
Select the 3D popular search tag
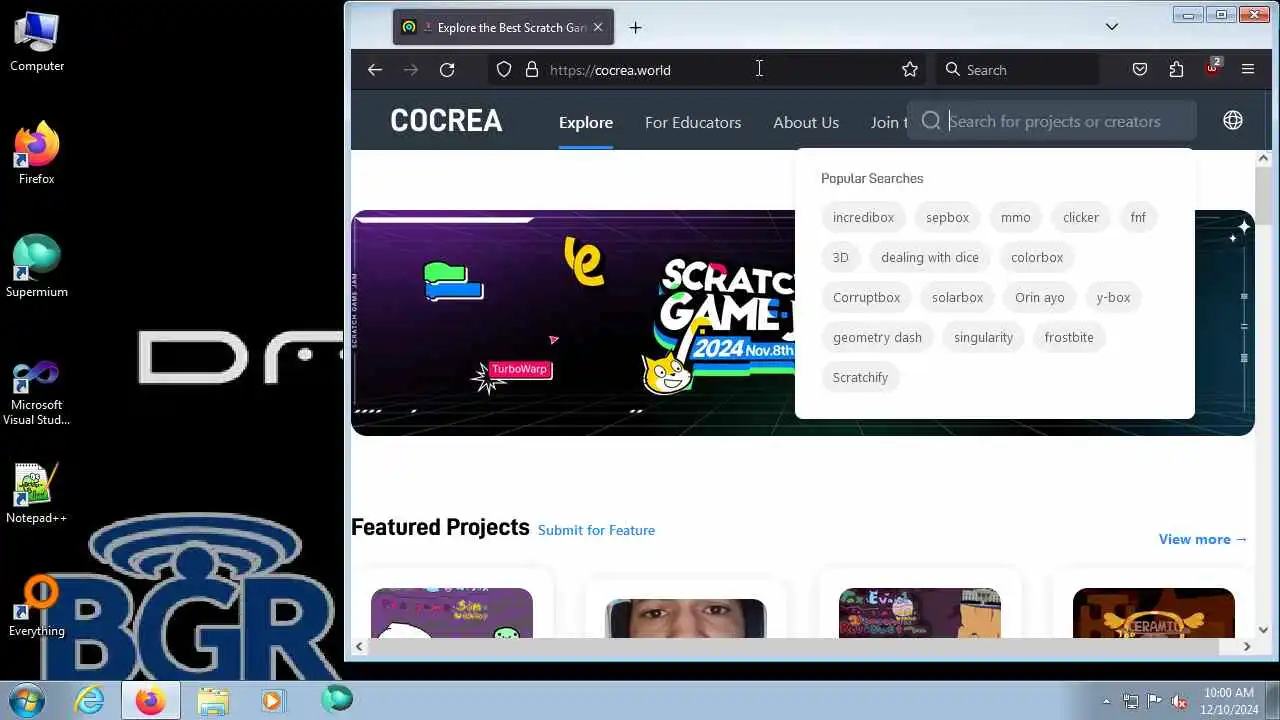coord(841,257)
